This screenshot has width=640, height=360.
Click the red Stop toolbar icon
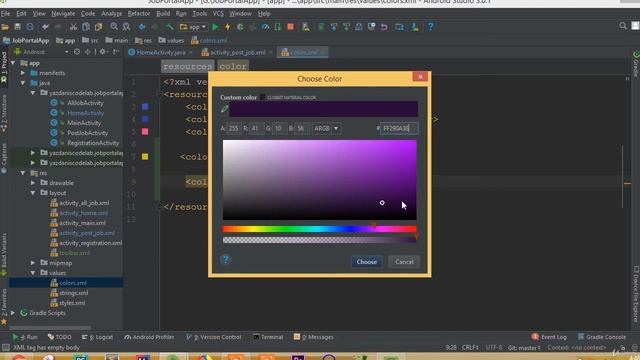coord(290,27)
